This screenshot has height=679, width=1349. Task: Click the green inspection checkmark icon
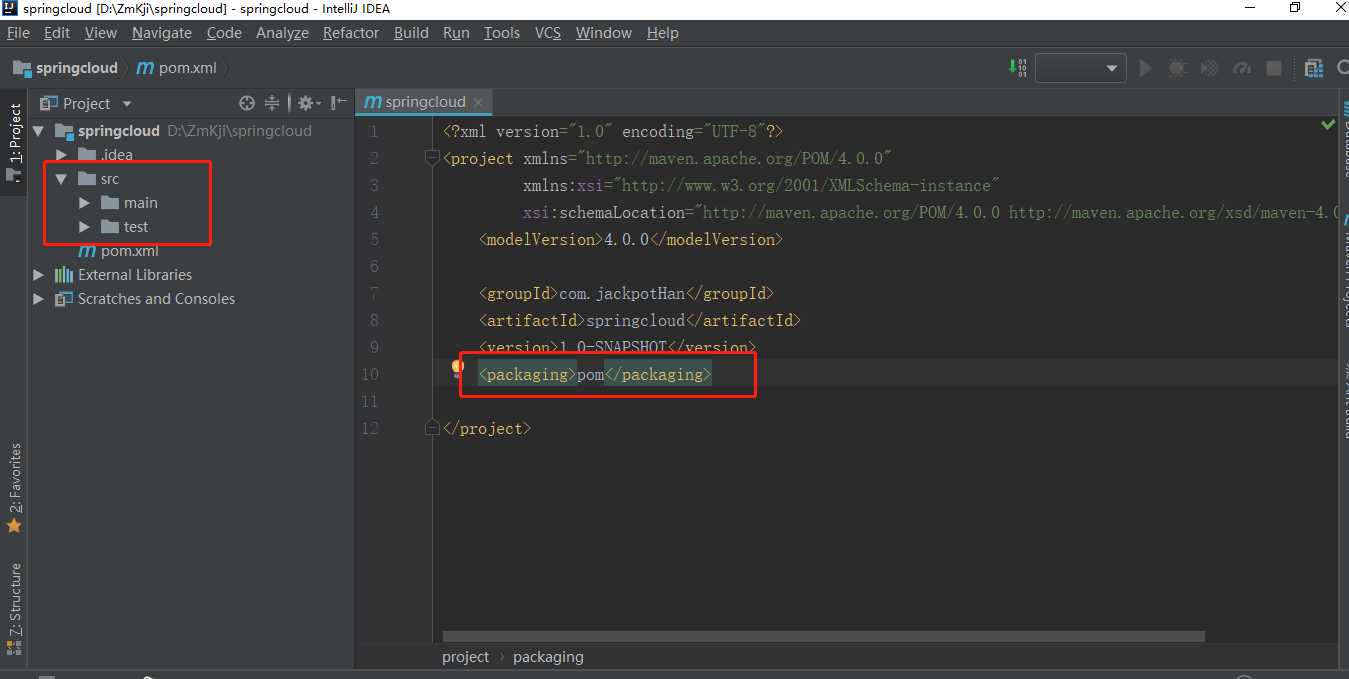[x=1328, y=125]
